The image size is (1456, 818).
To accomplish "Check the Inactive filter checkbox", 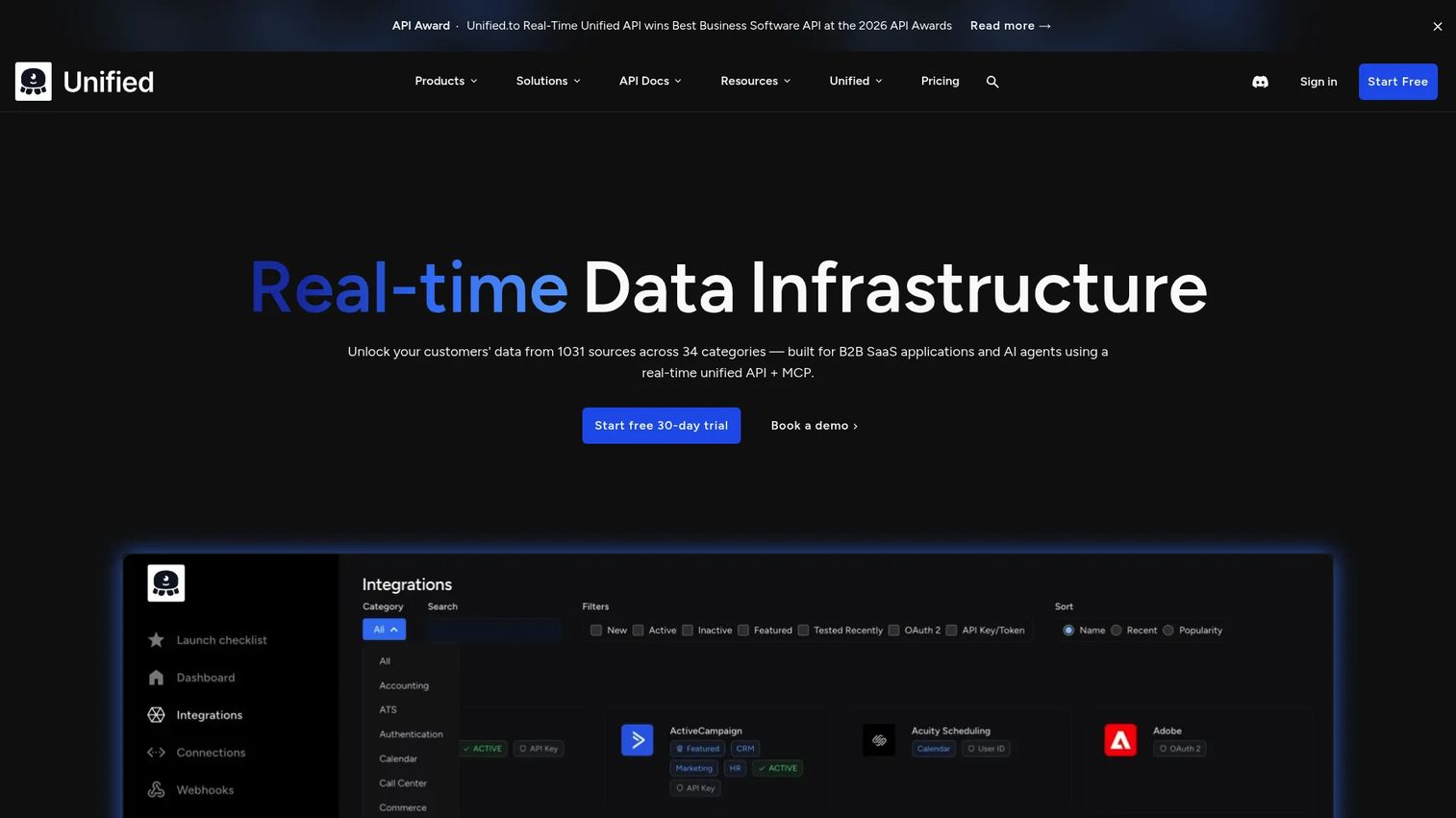I will coord(688,631).
